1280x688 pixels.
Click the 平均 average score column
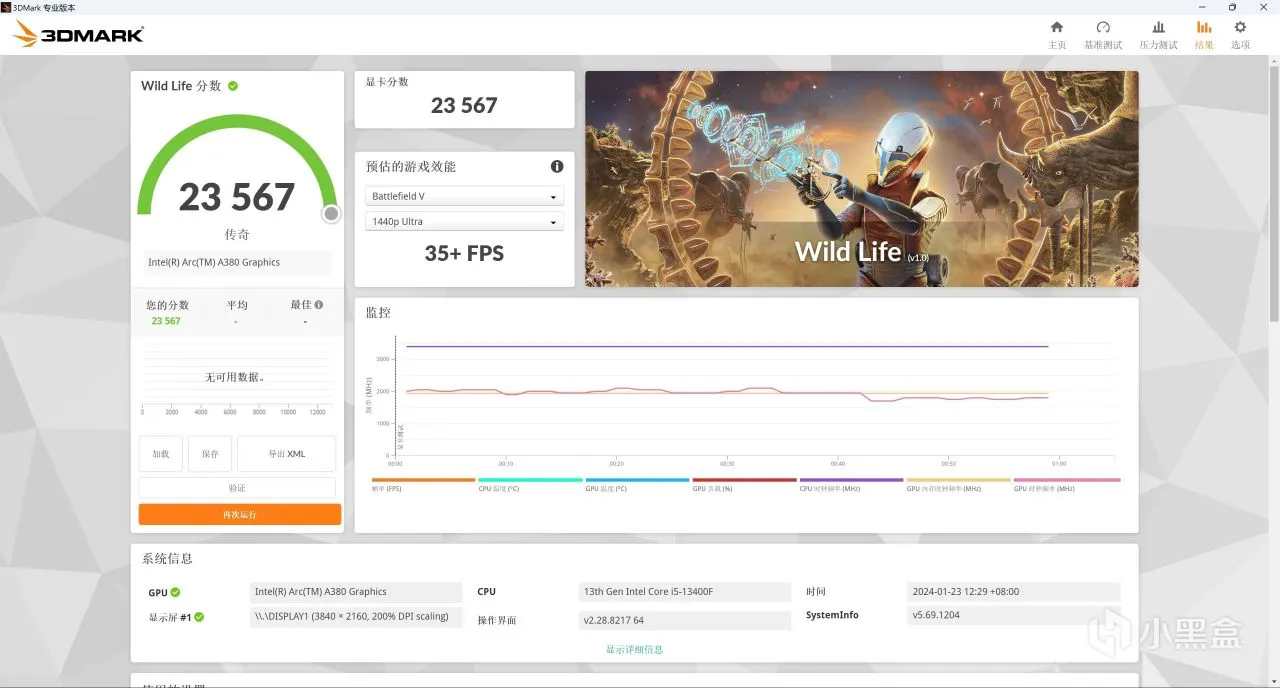point(237,312)
